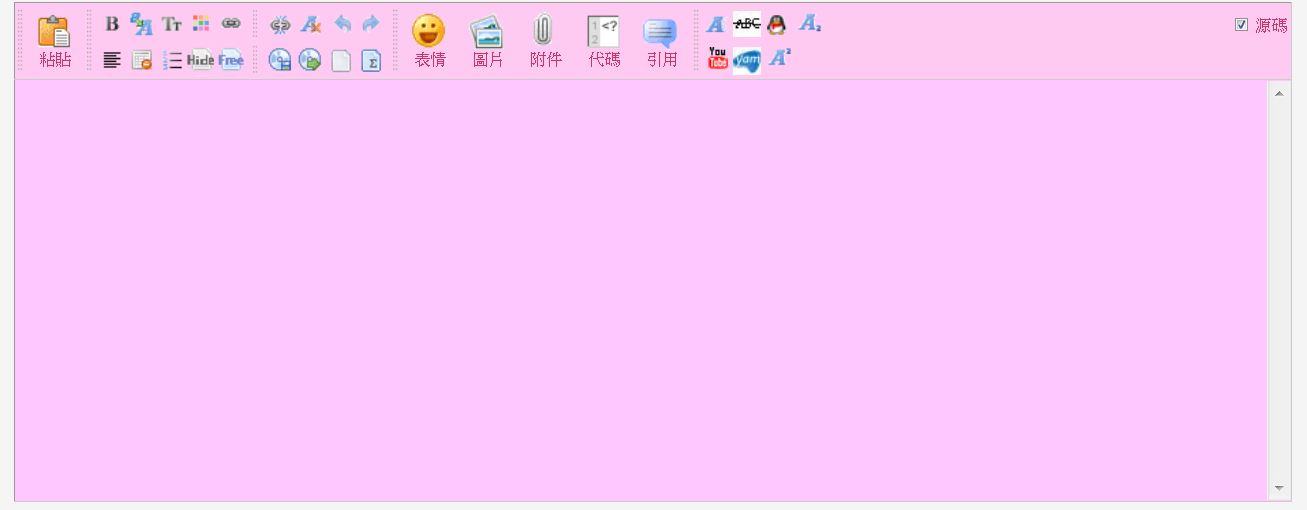
Task: Redo the last edit
Action: click(371, 23)
